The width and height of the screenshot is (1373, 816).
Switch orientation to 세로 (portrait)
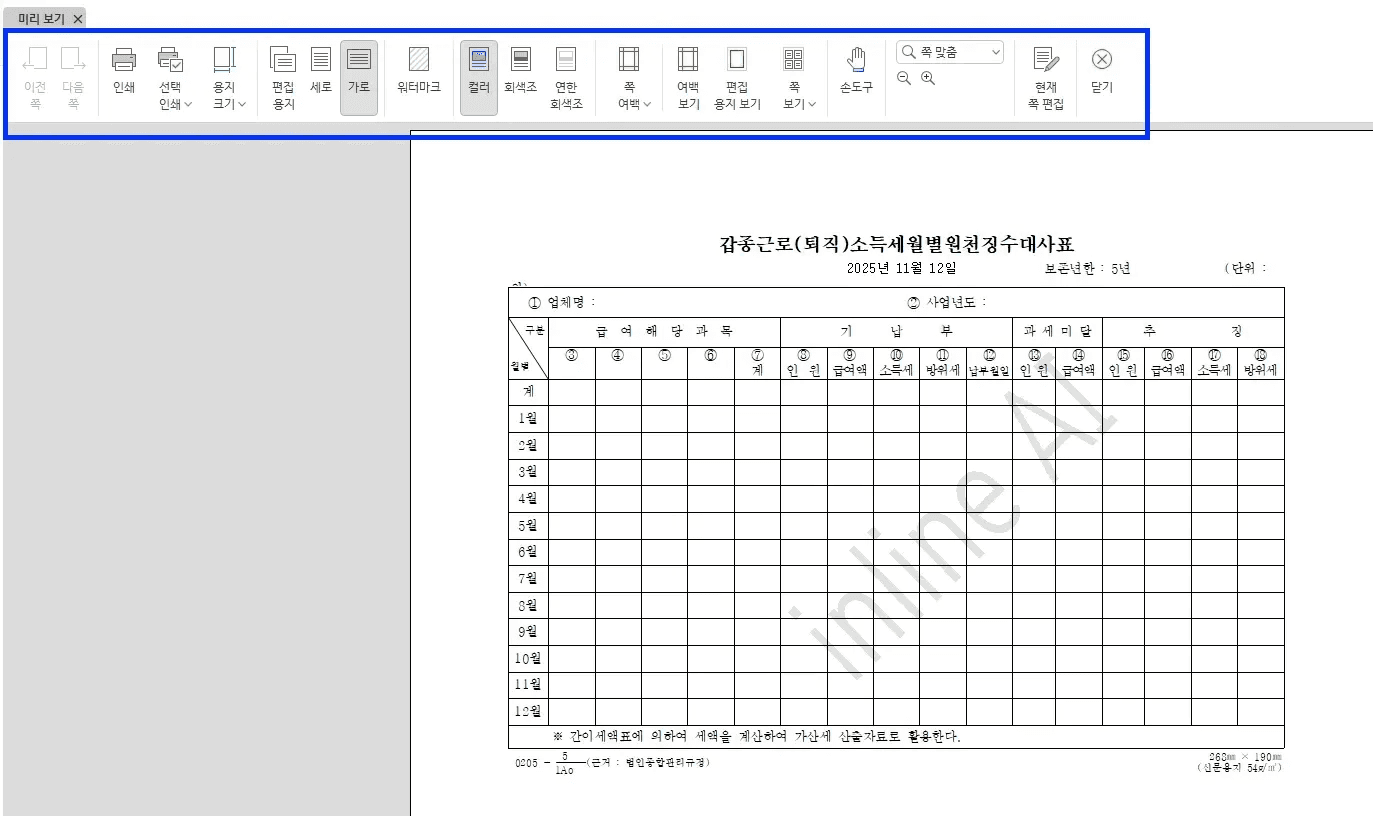[320, 75]
